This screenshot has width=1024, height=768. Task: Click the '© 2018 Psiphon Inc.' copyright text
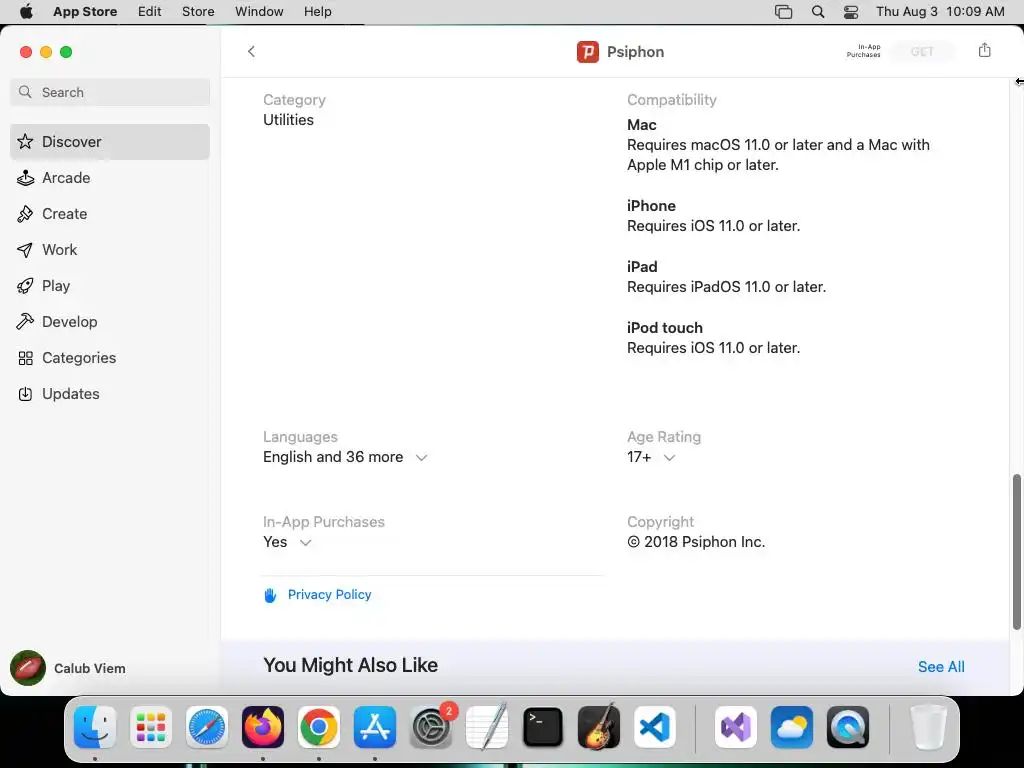tap(696, 542)
